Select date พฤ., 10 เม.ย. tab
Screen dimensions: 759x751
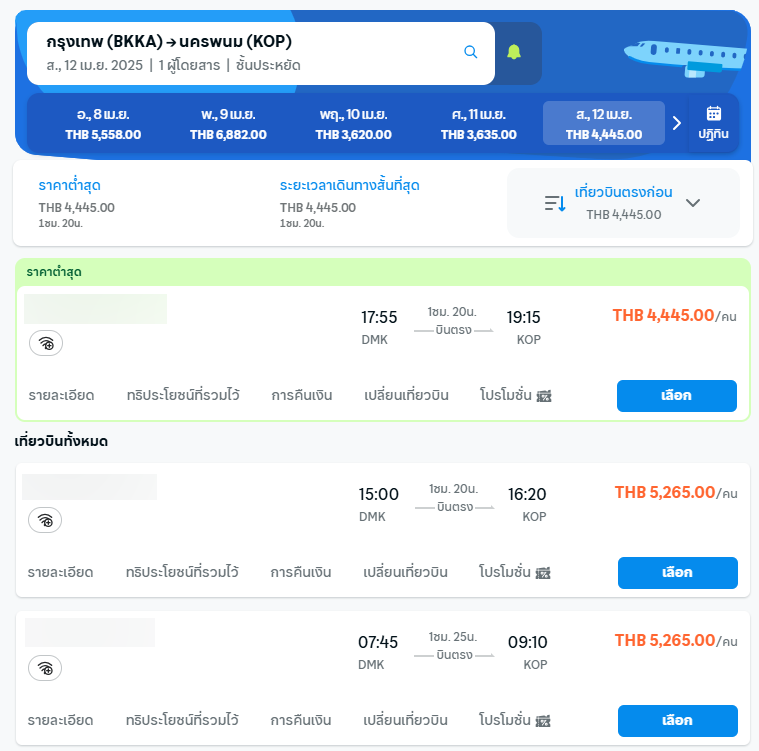click(353, 124)
